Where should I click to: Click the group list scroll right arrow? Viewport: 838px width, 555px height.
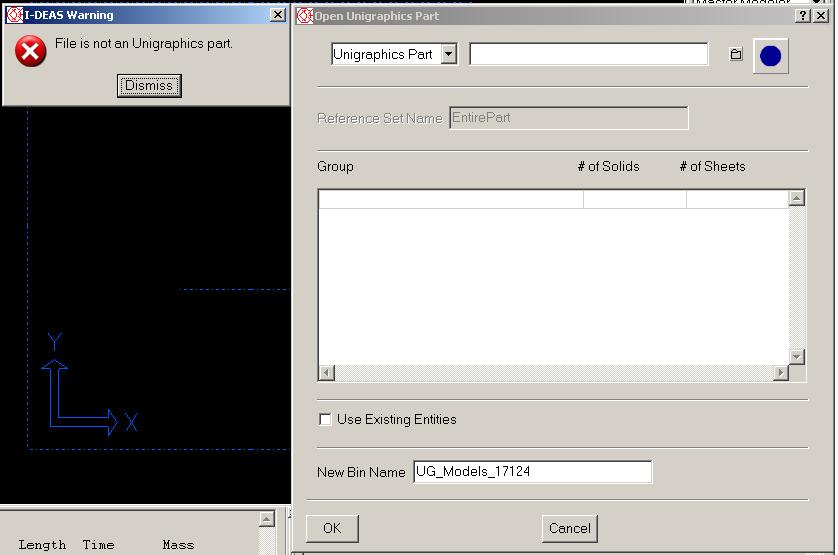[780, 373]
